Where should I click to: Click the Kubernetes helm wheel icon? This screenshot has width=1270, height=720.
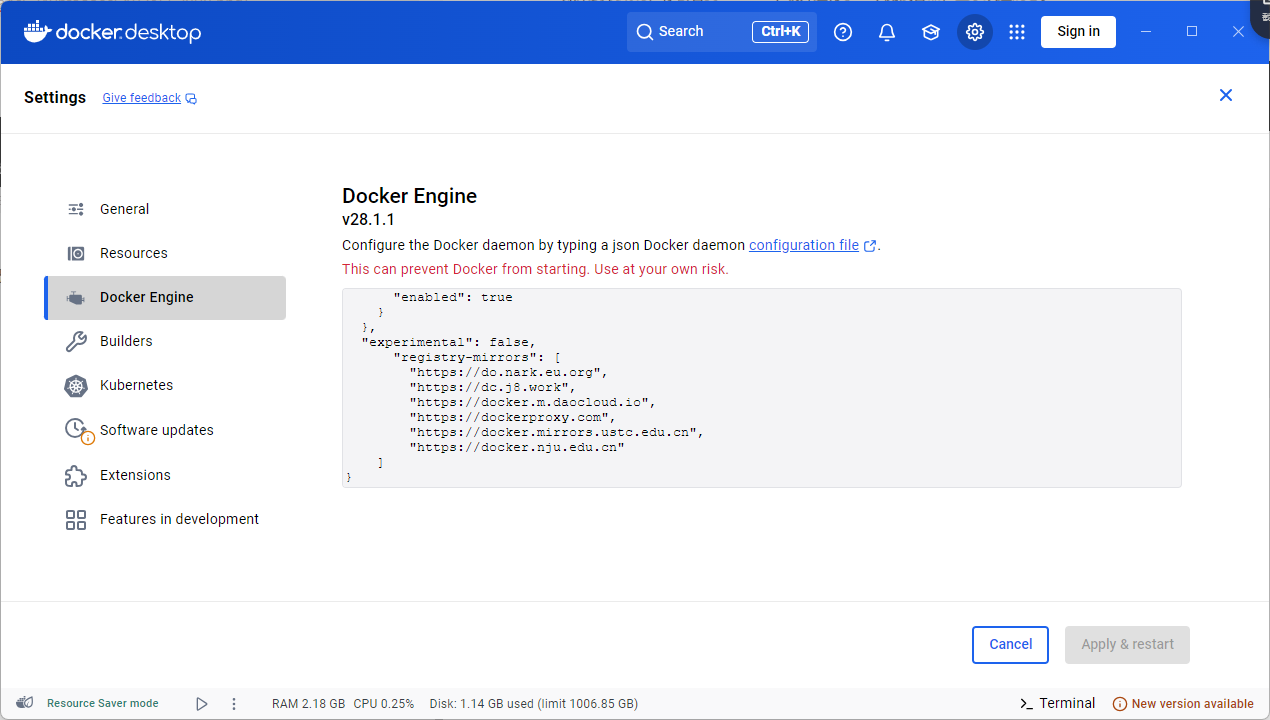(x=76, y=386)
